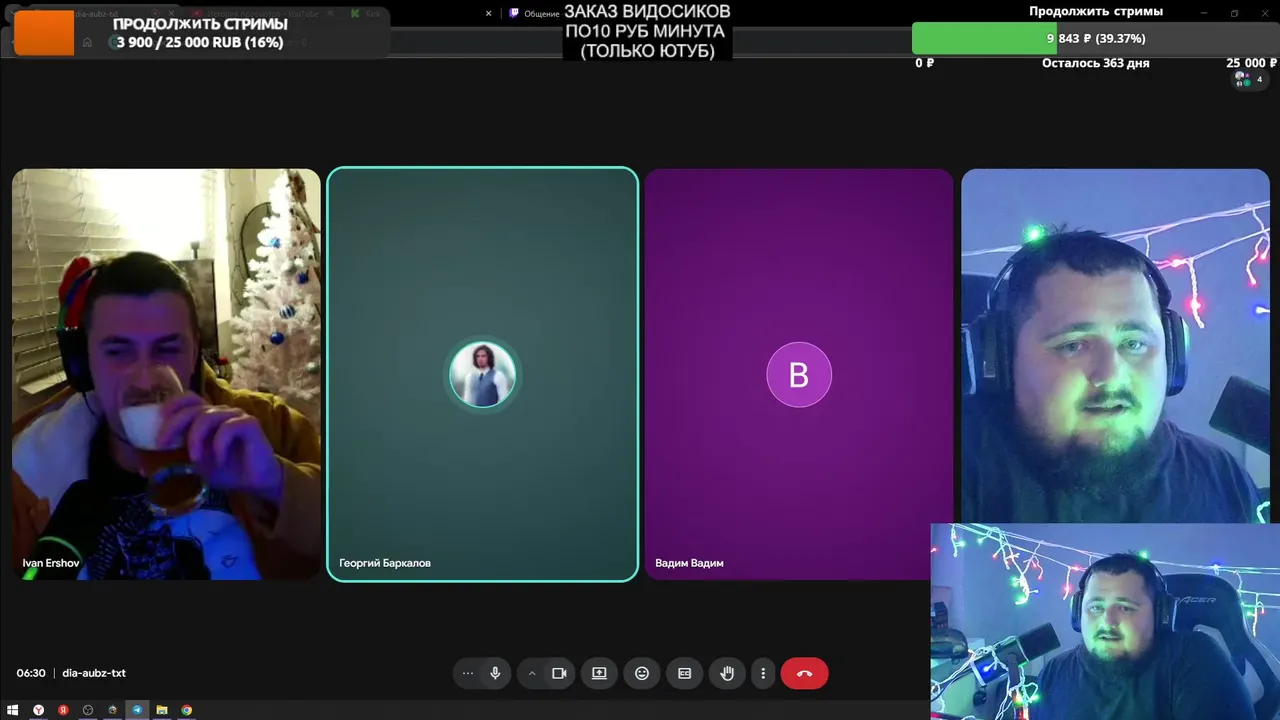Open the Windows Start menu
Image resolution: width=1280 pixels, height=720 pixels.
tap(13, 710)
